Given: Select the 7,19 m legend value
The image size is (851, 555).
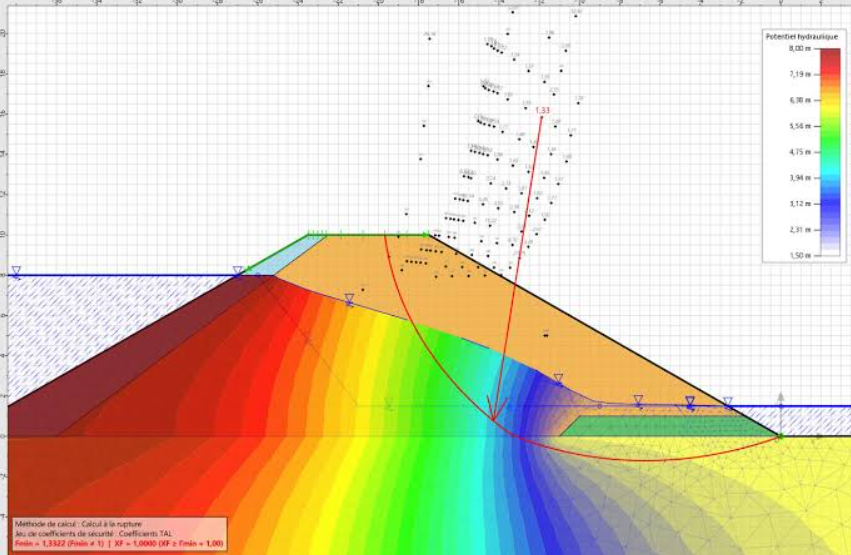Looking at the screenshot, I should [x=799, y=74].
